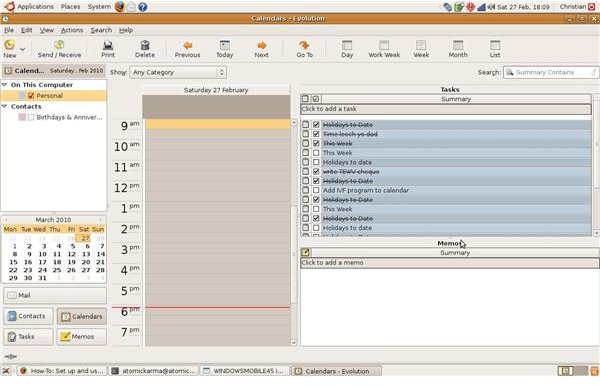Click the show desktop icon in bottom panel
This screenshot has width=600, height=386.
click(7, 371)
